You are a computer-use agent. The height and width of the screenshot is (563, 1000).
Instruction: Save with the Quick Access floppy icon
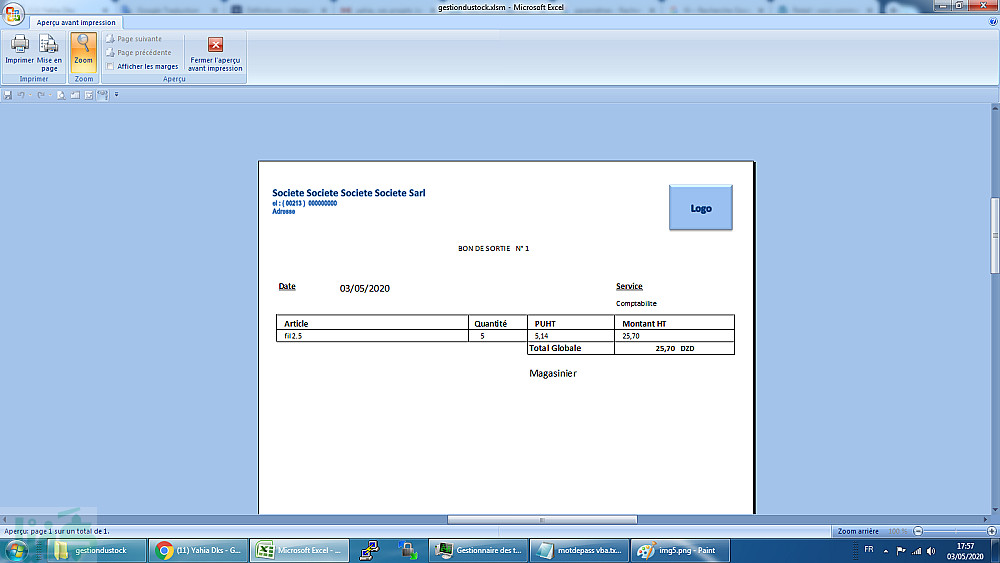8,95
